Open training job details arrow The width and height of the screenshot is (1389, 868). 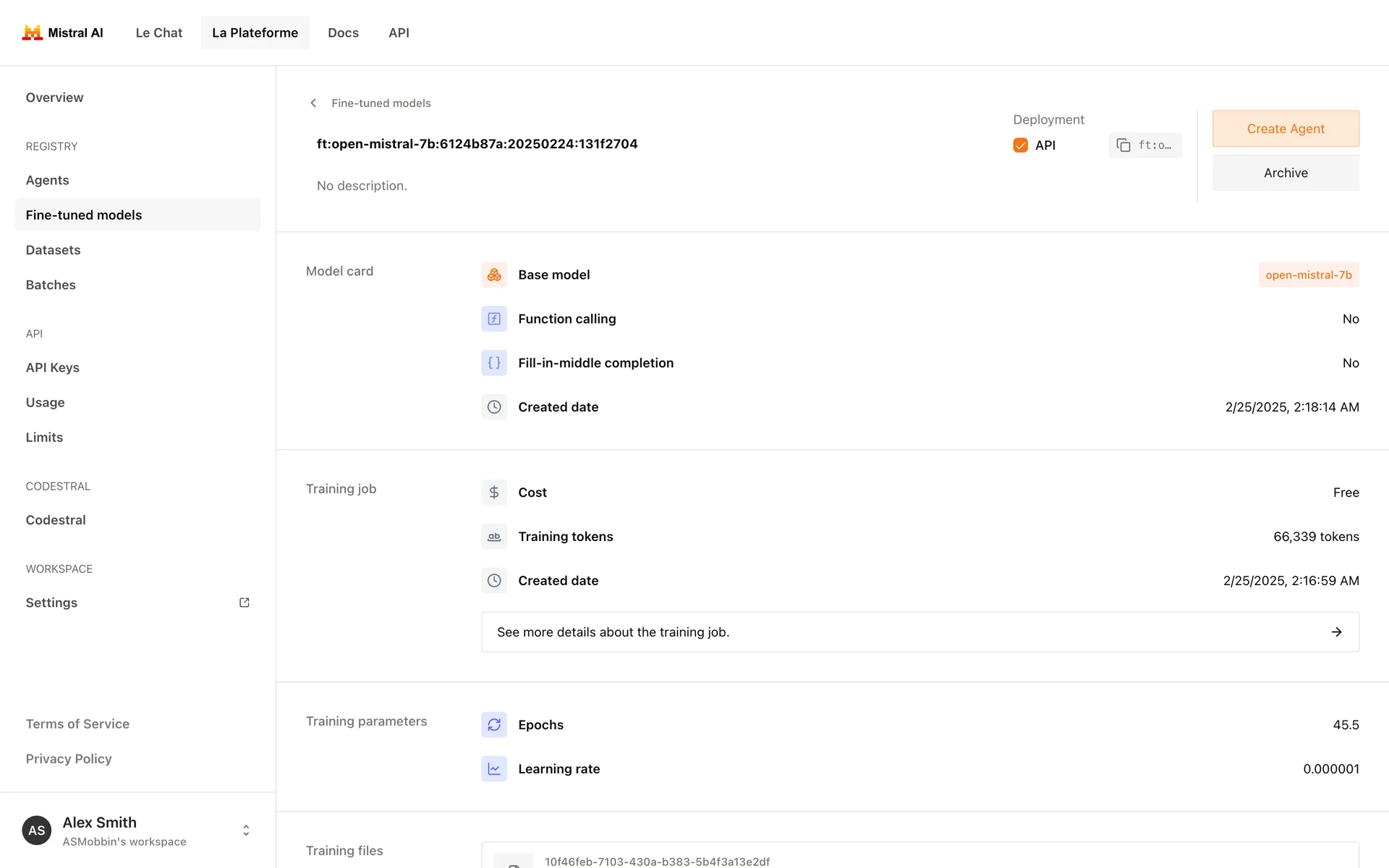pos(1336,632)
